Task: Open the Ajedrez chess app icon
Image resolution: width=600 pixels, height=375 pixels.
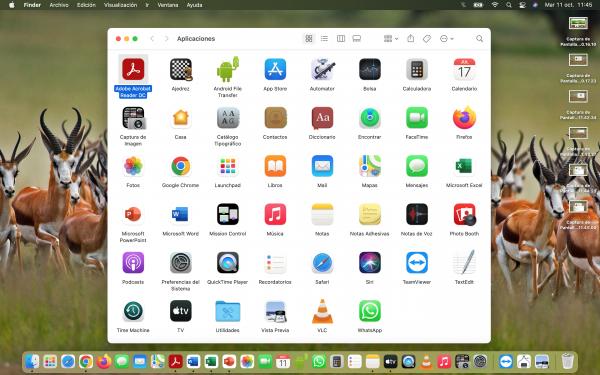Action: click(x=181, y=69)
